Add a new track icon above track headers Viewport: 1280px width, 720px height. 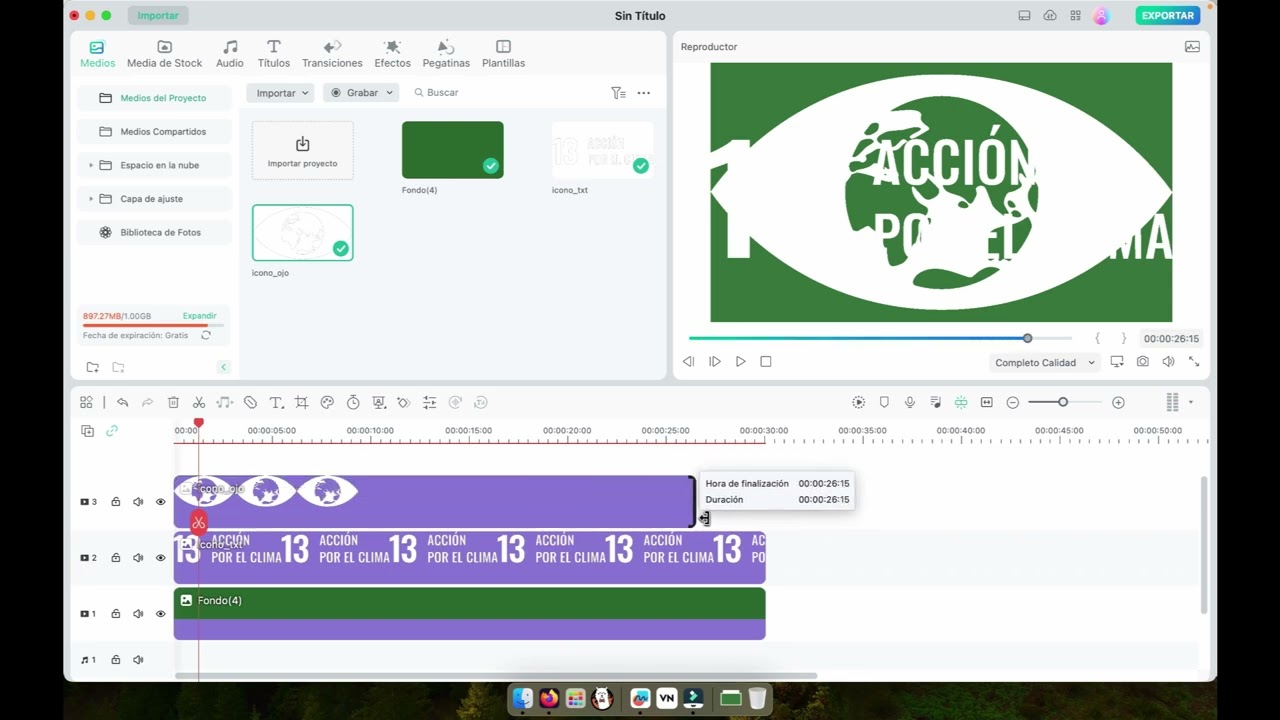click(x=87, y=431)
